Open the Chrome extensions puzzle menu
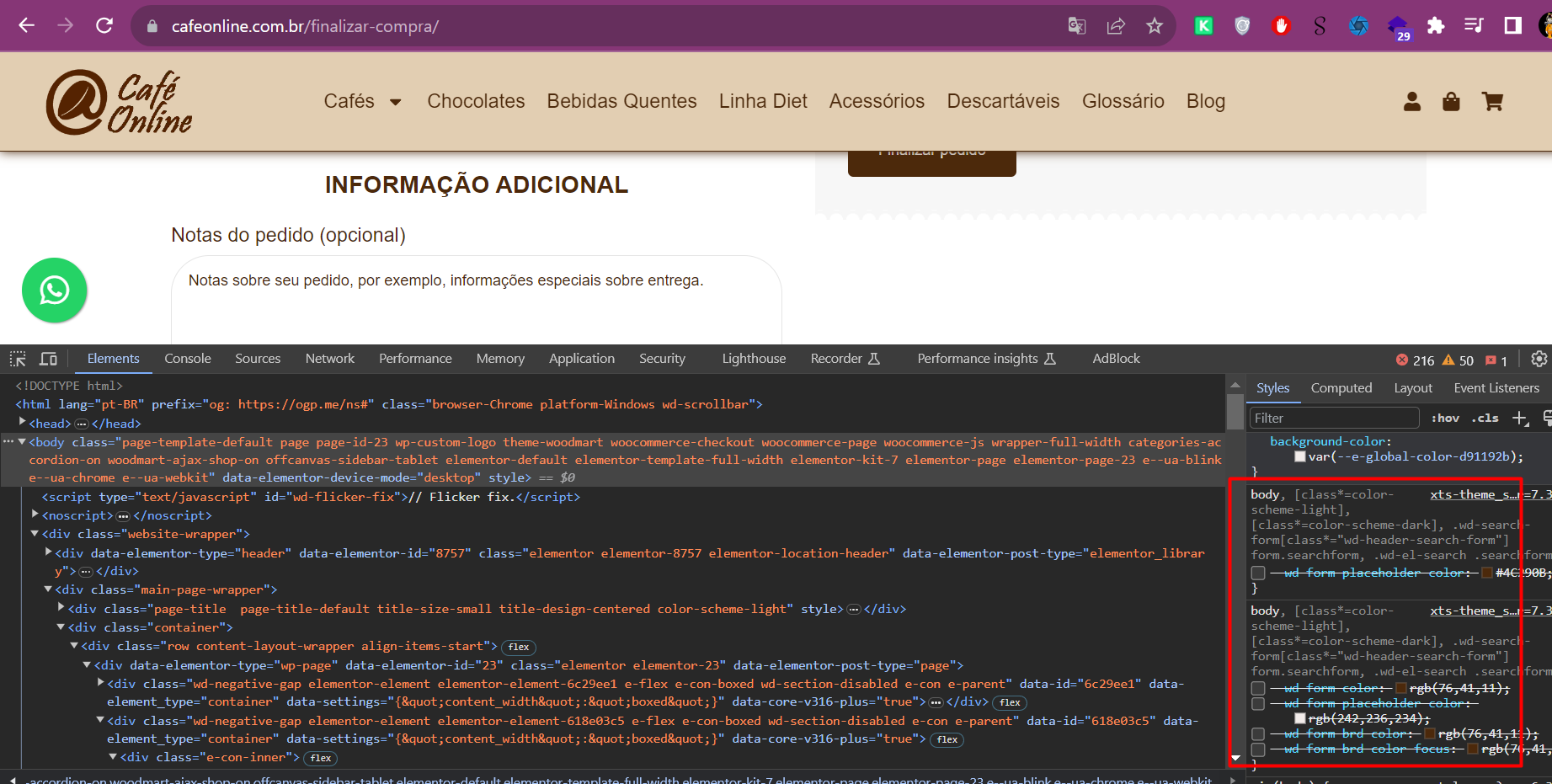The width and height of the screenshot is (1552, 784). pos(1436,26)
